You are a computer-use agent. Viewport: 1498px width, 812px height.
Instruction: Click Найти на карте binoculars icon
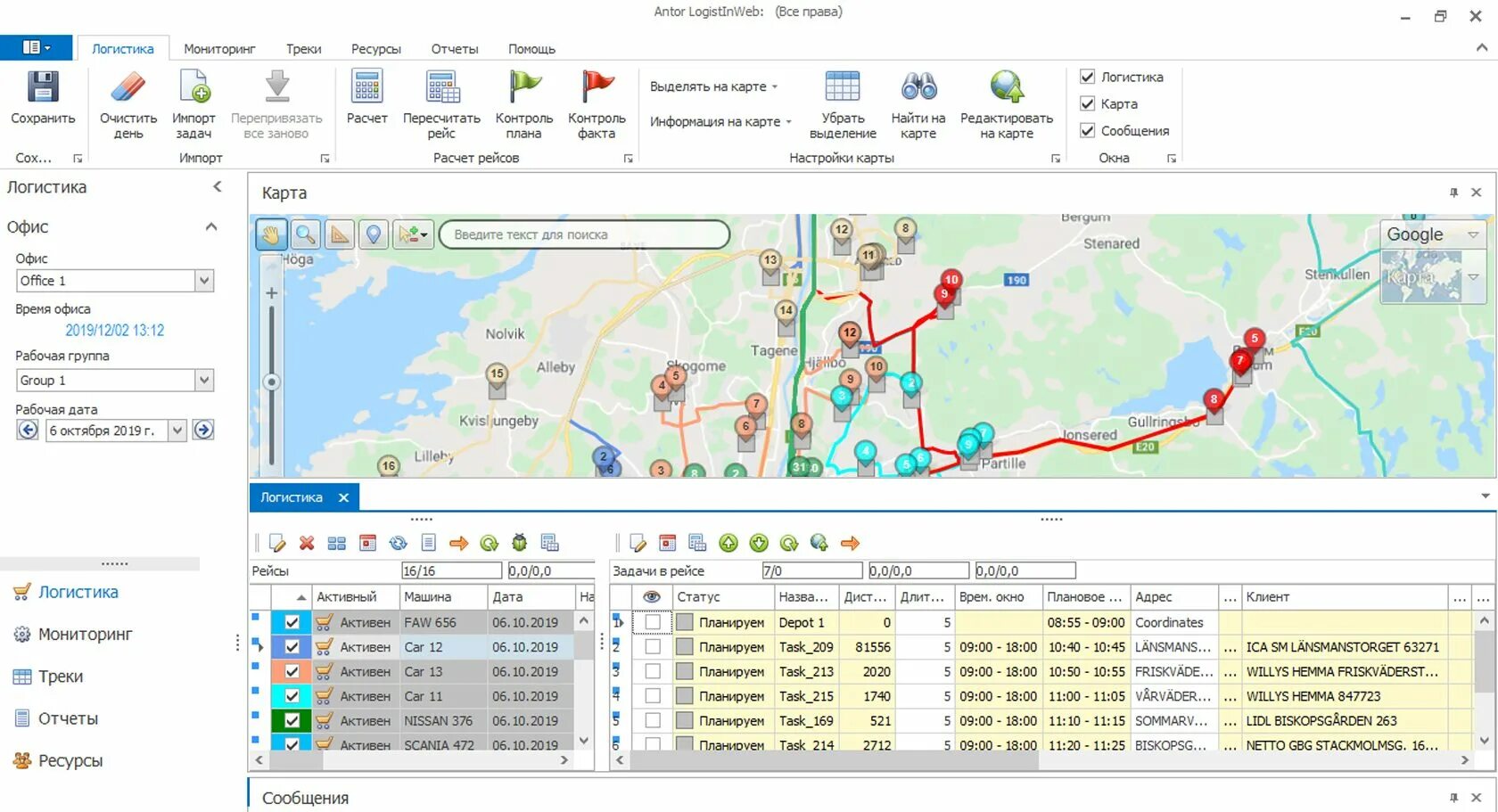point(918,86)
